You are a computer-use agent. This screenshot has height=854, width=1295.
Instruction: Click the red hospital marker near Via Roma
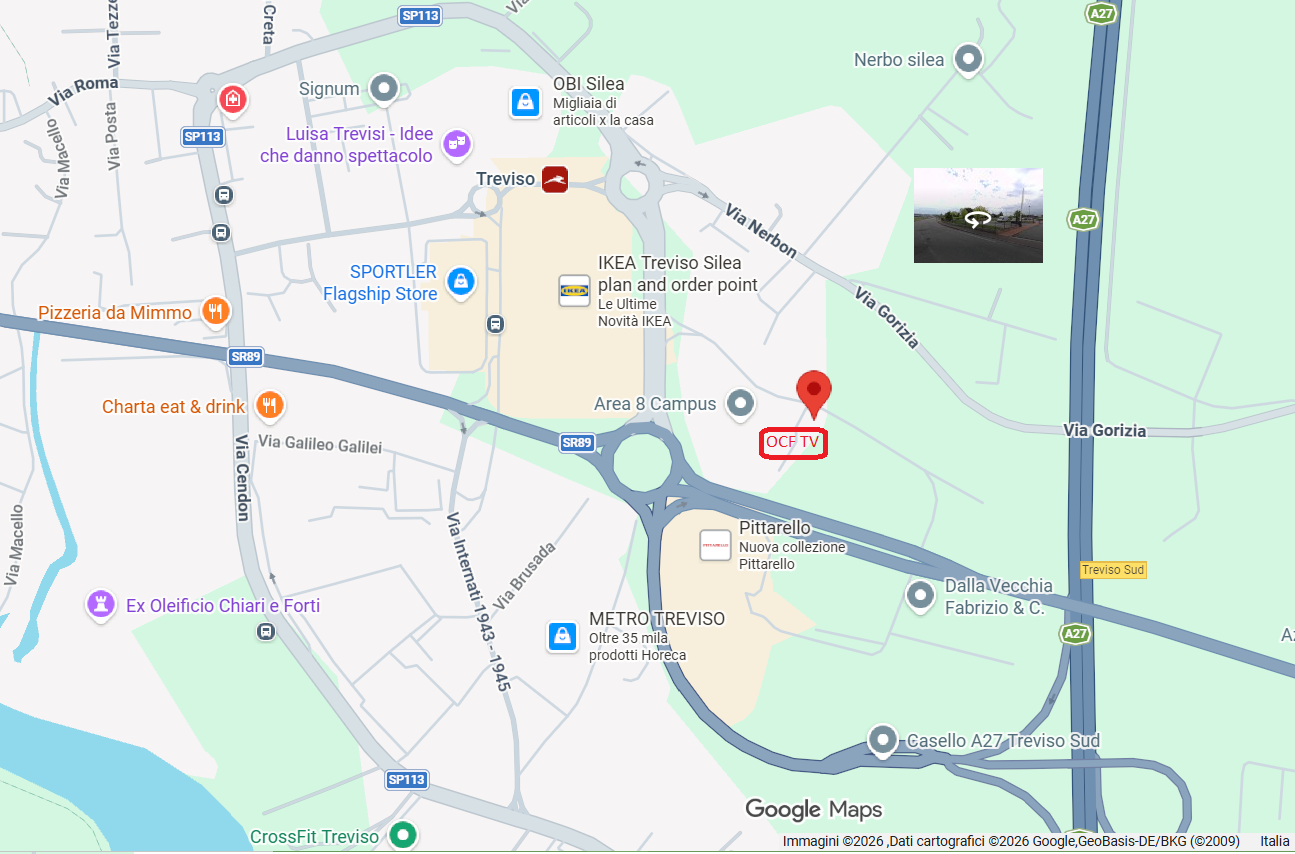(x=233, y=99)
